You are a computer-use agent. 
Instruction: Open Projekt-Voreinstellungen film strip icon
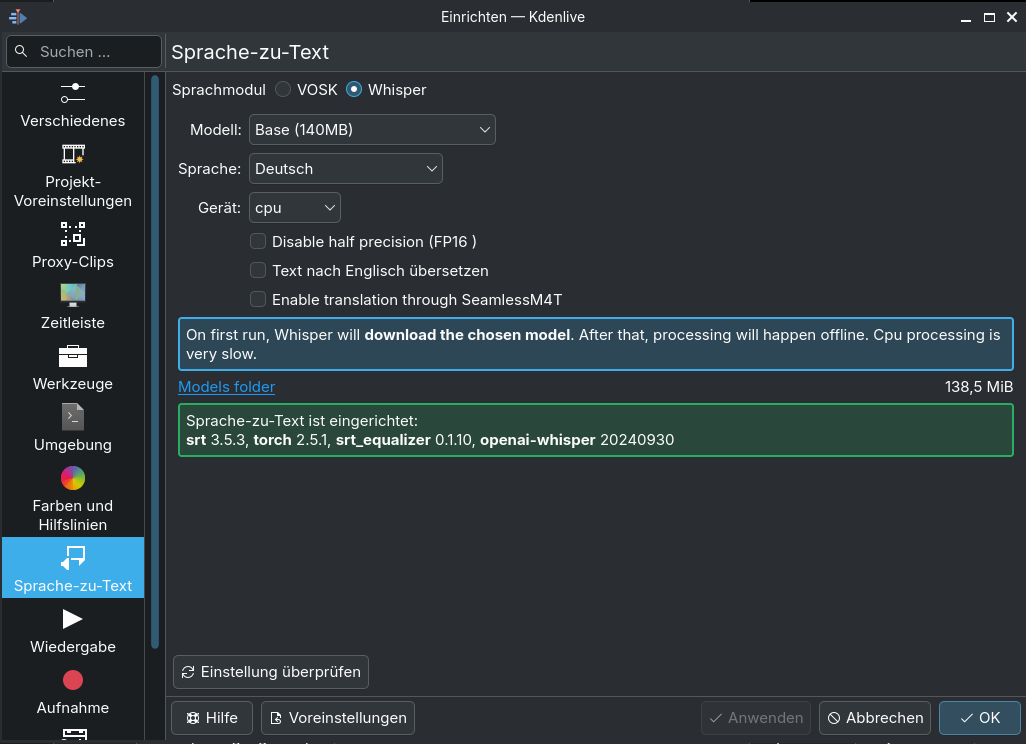[x=73, y=154]
